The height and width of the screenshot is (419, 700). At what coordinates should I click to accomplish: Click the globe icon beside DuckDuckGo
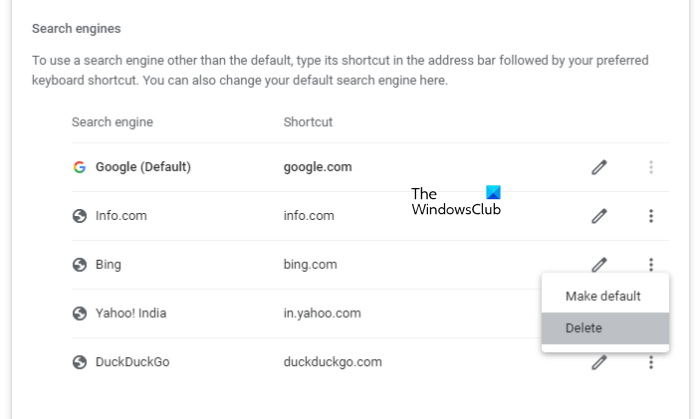coord(79,362)
